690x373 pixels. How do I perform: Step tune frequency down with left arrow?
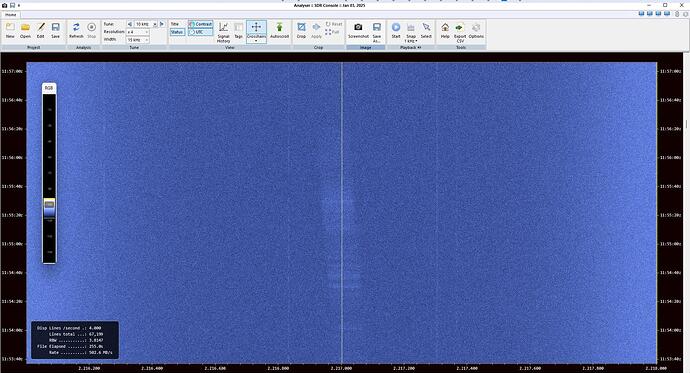[x=130, y=24]
